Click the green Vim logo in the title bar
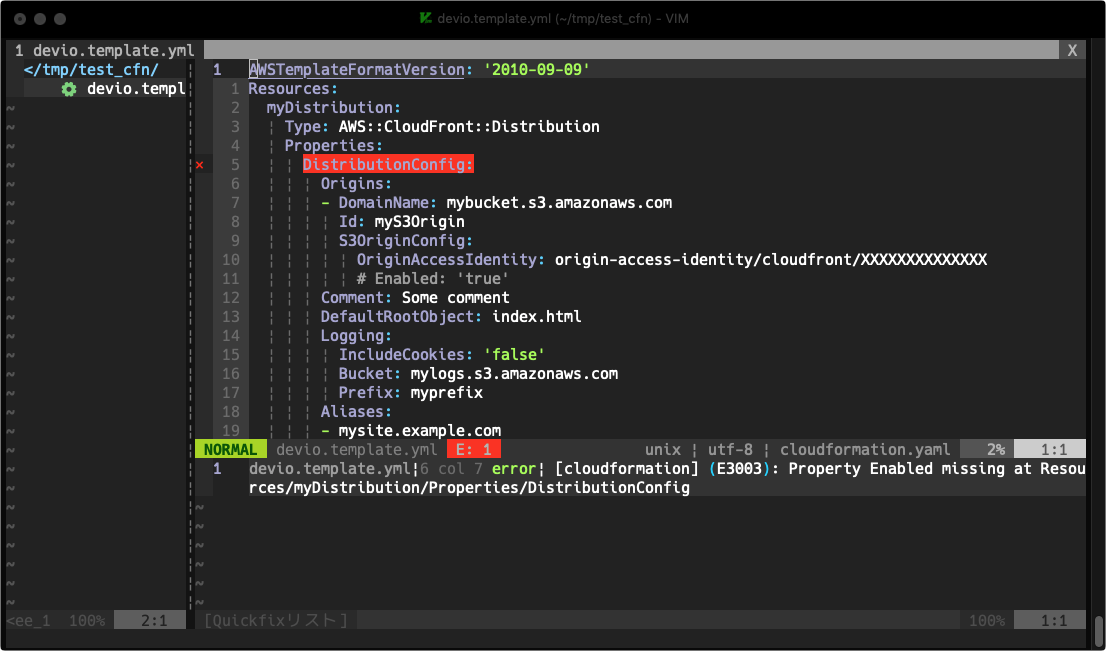This screenshot has width=1106, height=651. click(x=423, y=18)
